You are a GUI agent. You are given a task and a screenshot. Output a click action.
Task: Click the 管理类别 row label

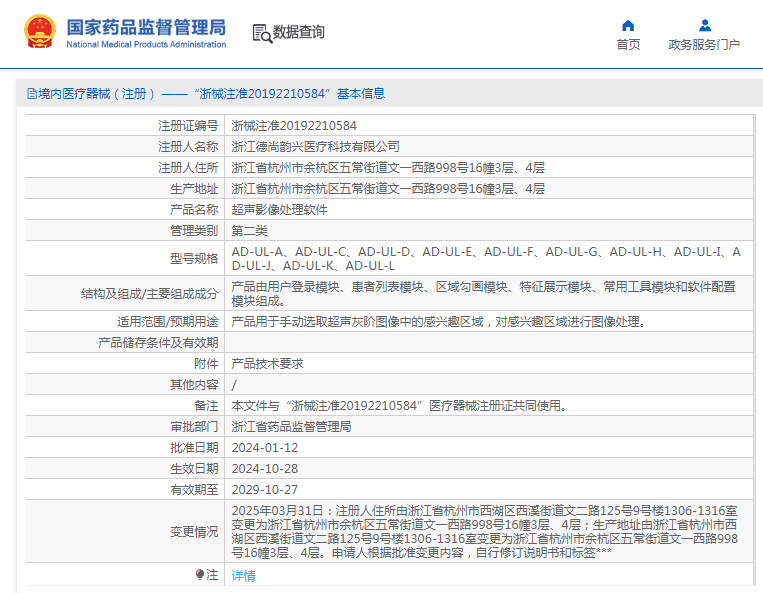click(194, 231)
